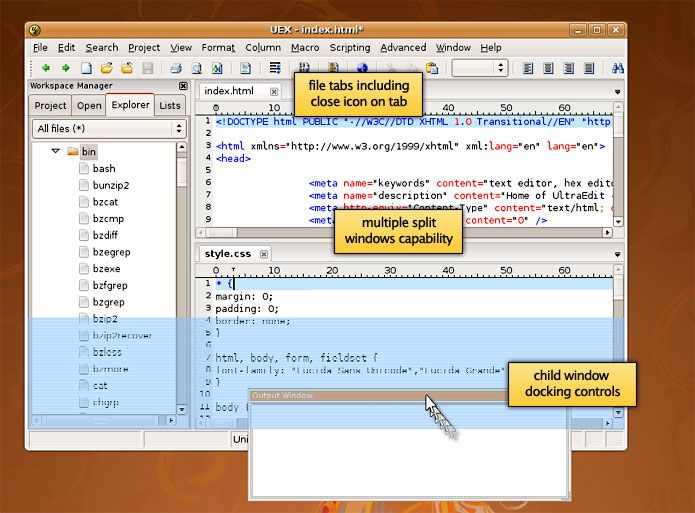Image resolution: width=695 pixels, height=513 pixels.
Task: Open the Edit menu
Action: pyautogui.click(x=66, y=47)
